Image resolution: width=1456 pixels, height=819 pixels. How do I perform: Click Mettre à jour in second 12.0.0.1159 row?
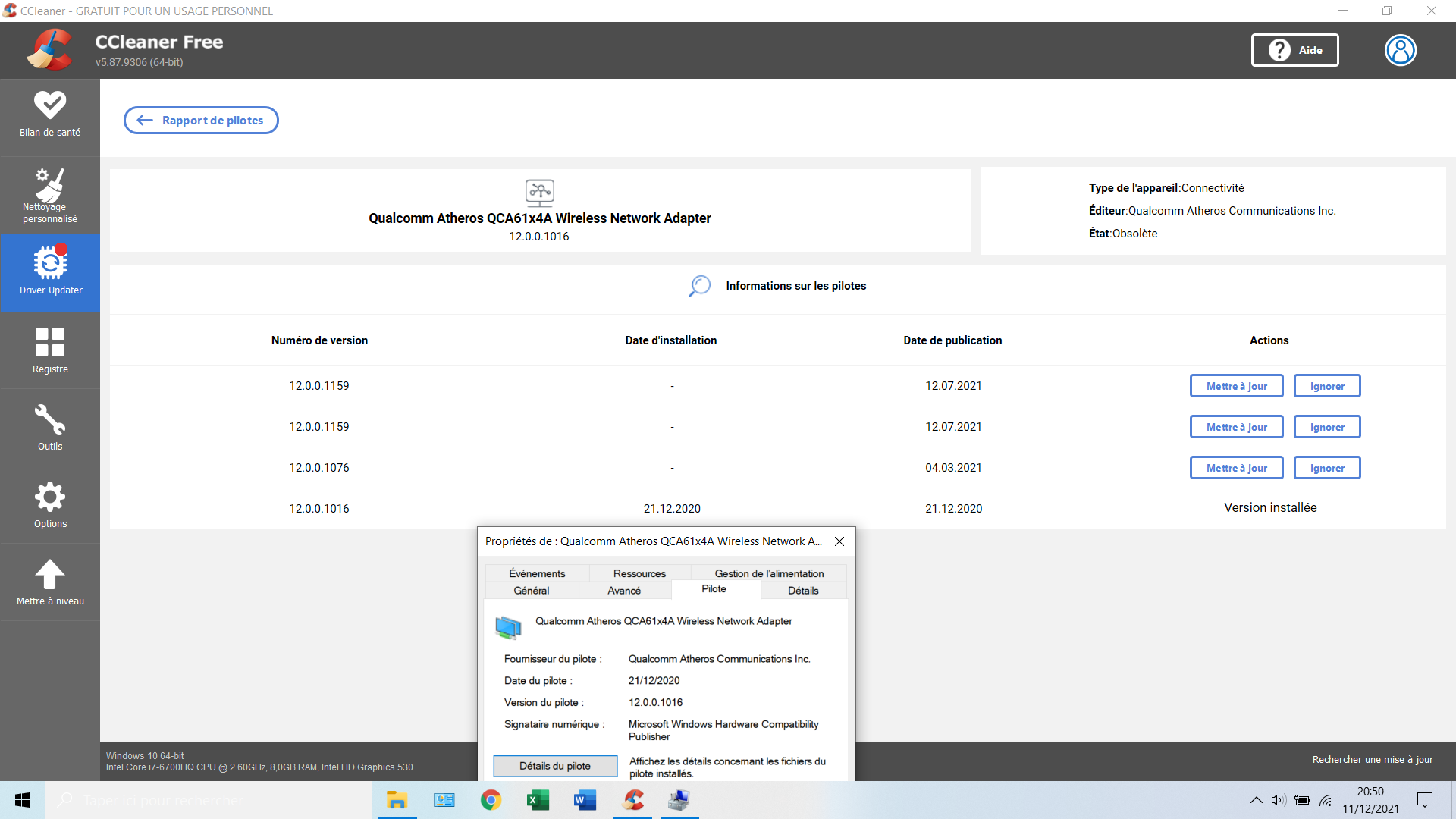pos(1236,427)
